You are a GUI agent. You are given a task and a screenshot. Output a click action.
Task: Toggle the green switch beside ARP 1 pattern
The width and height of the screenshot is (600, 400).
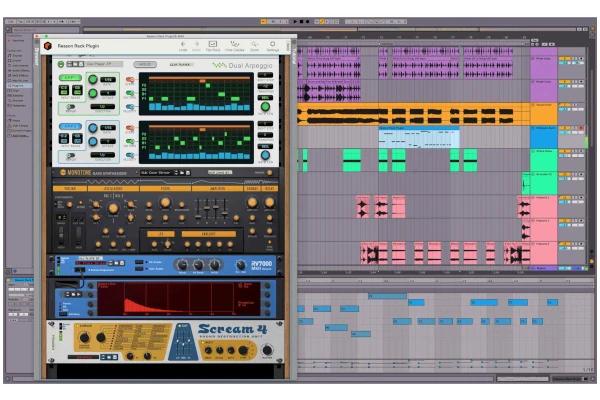pyautogui.click(x=130, y=93)
